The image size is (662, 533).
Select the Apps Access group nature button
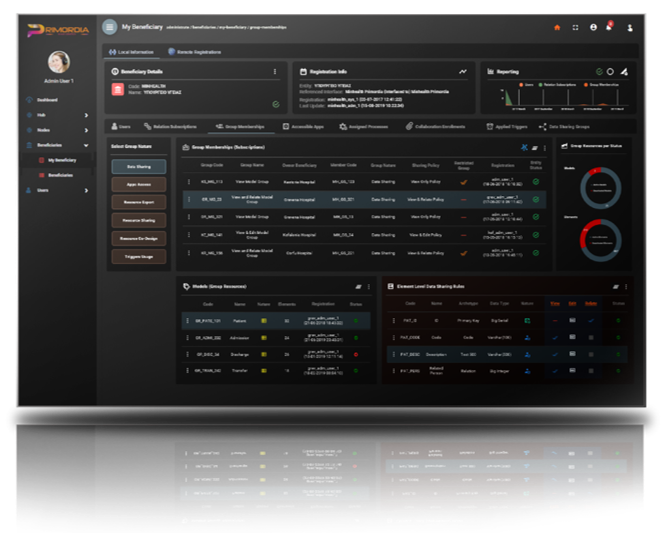tap(139, 184)
